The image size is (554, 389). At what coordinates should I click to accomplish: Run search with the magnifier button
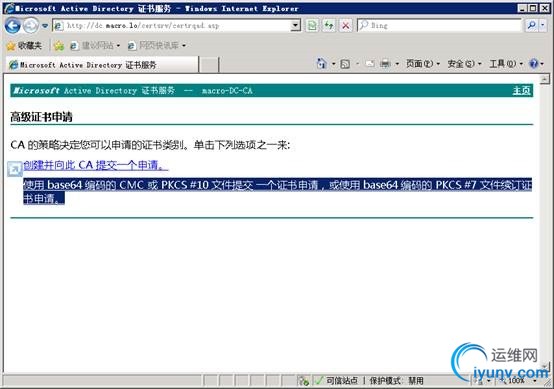[x=531, y=25]
